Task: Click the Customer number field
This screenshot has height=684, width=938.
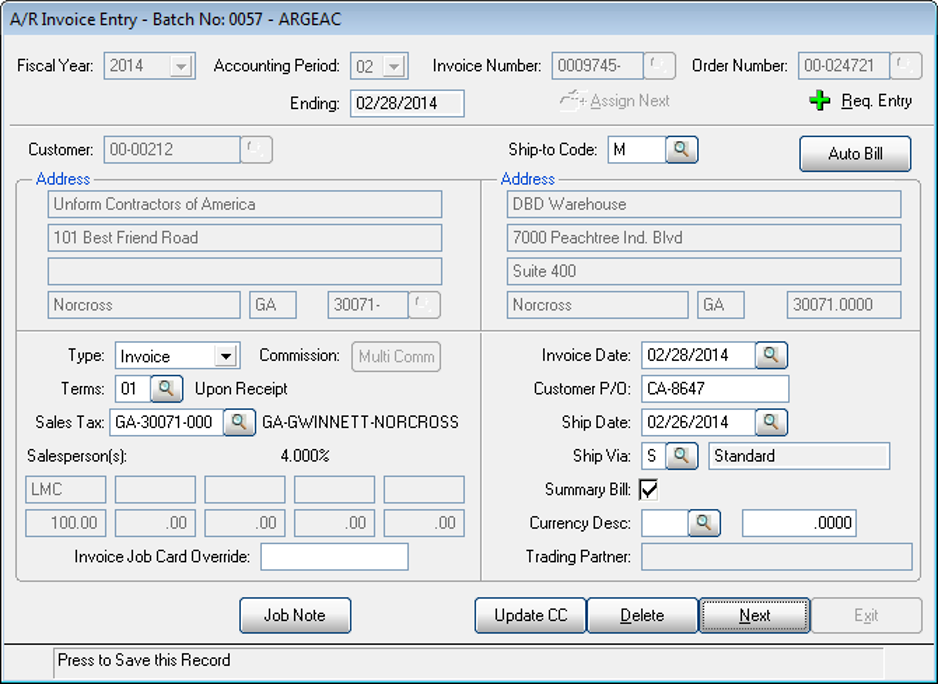Action: [172, 150]
